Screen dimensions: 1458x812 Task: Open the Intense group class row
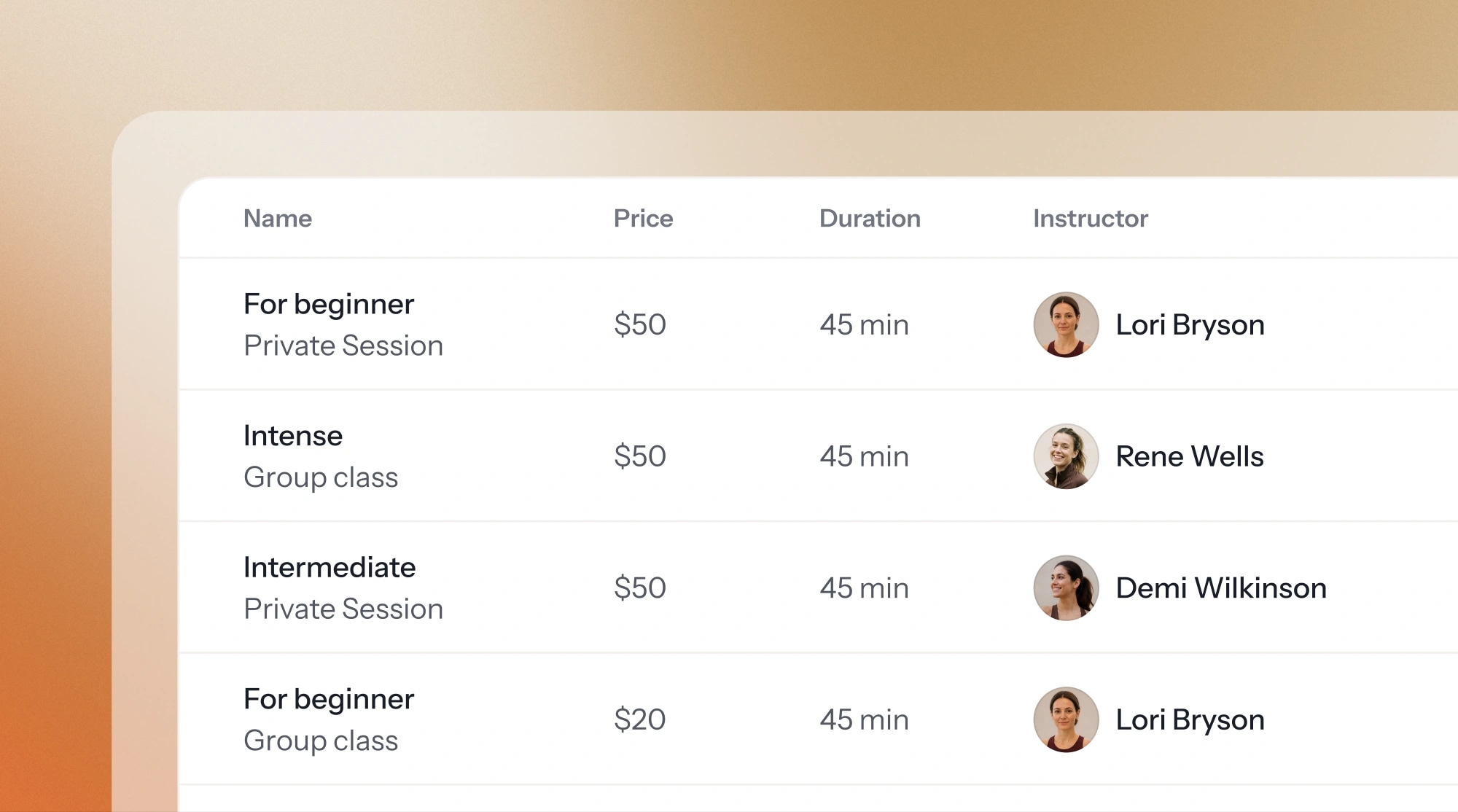click(818, 456)
